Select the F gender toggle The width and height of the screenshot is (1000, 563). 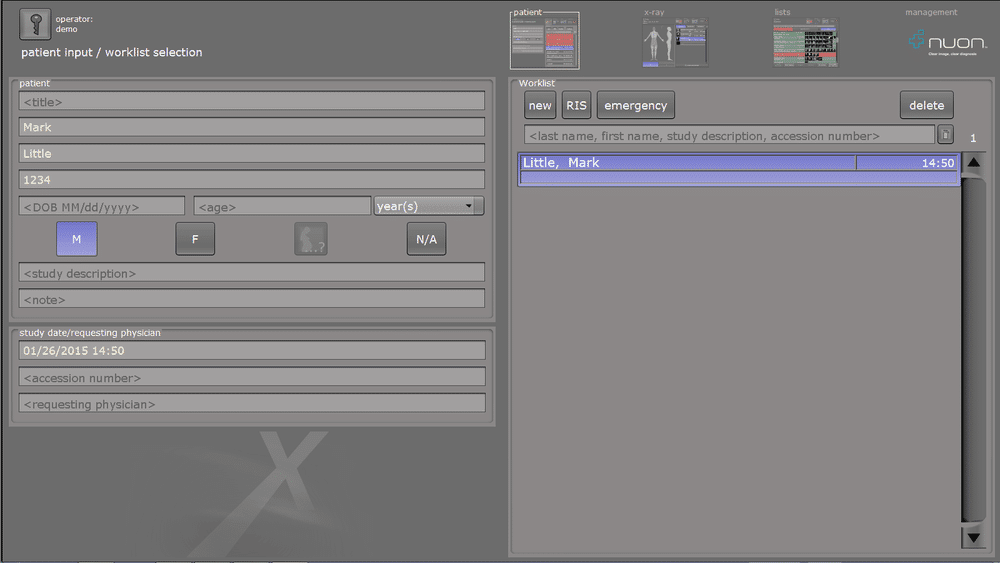click(195, 239)
